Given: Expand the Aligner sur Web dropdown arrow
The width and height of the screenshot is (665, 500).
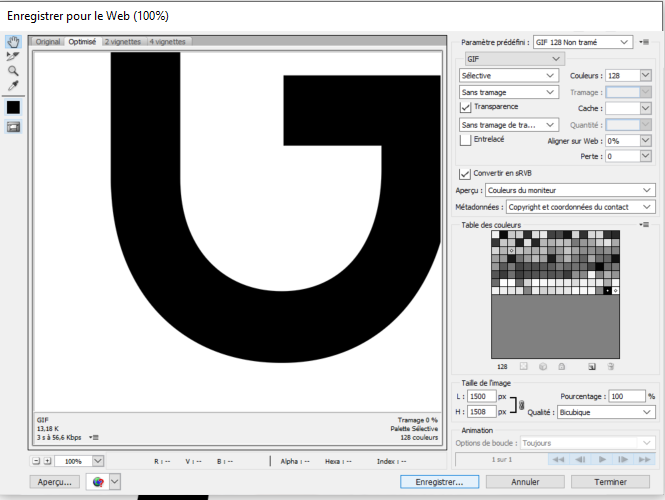Looking at the screenshot, I should click(x=645, y=140).
